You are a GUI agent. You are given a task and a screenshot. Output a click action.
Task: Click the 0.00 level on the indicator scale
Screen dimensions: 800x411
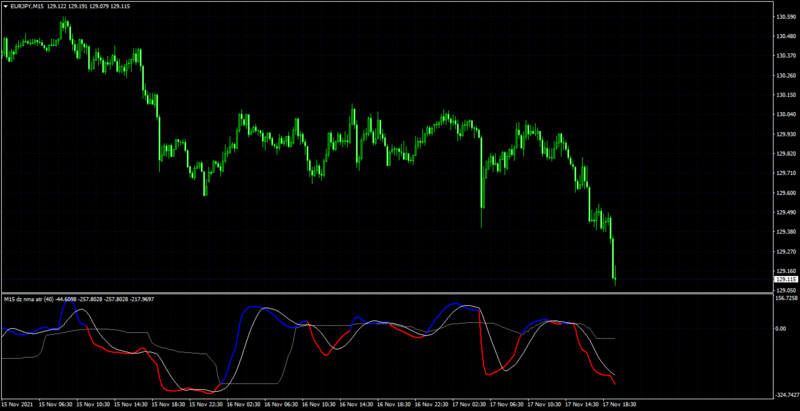click(x=782, y=328)
